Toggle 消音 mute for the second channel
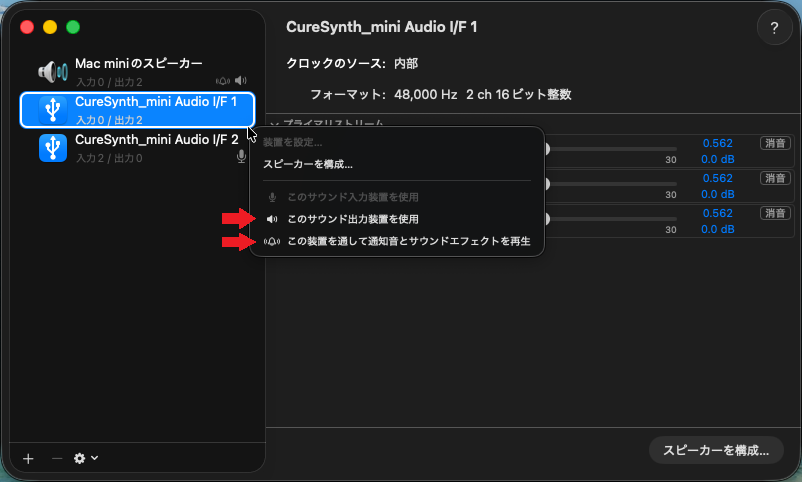 (x=774, y=178)
